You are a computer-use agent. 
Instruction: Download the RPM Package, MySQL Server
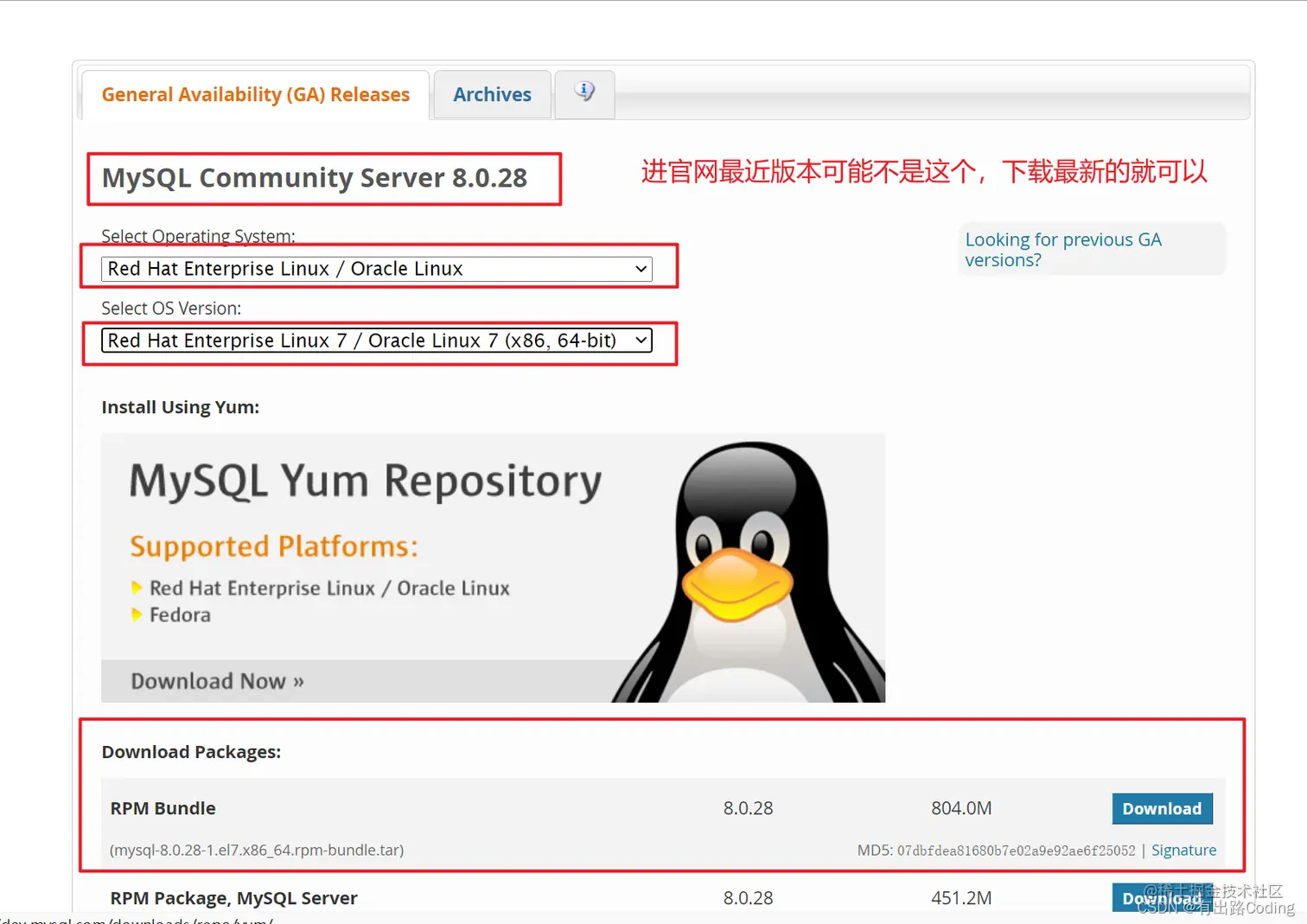pos(1162,897)
